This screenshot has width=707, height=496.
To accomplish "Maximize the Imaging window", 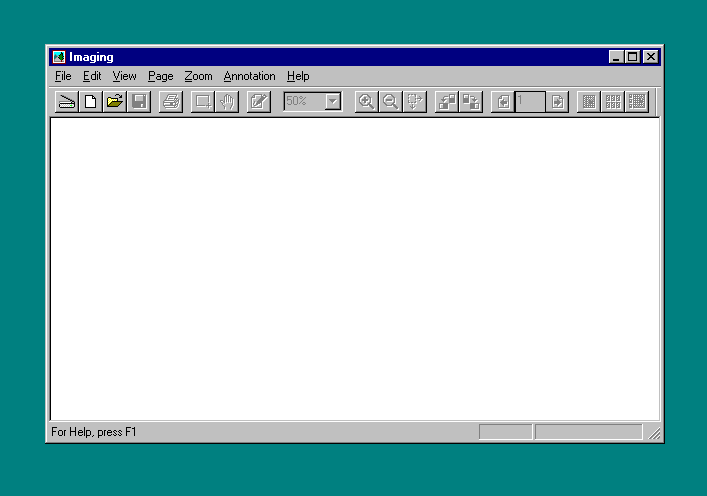I will tap(633, 57).
